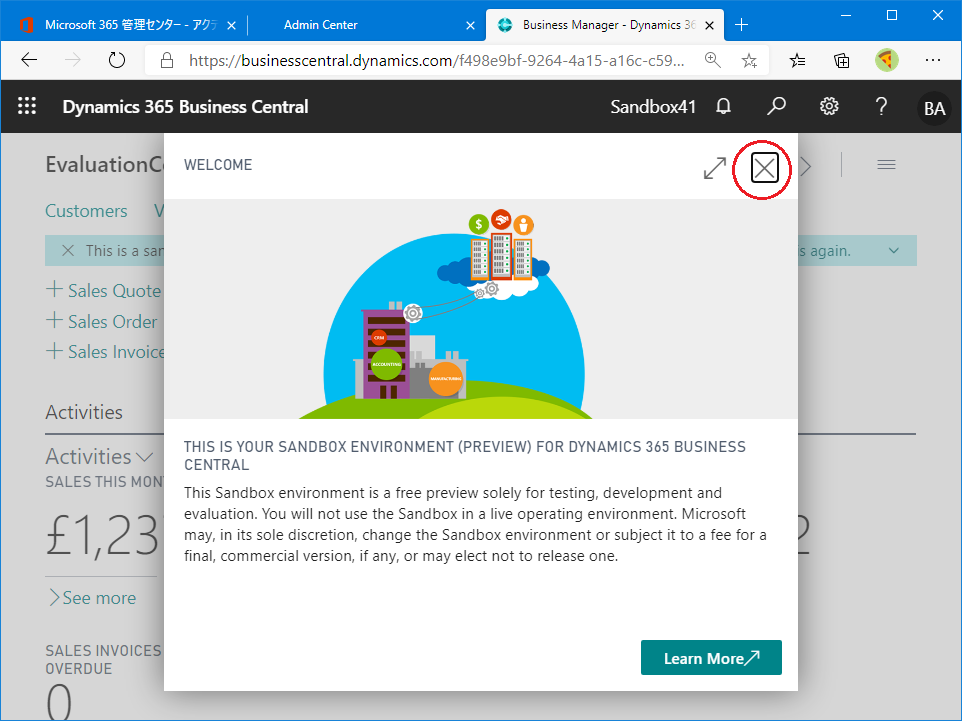This screenshot has height=721, width=962.
Task: Minimize the browser window
Action: click(846, 15)
